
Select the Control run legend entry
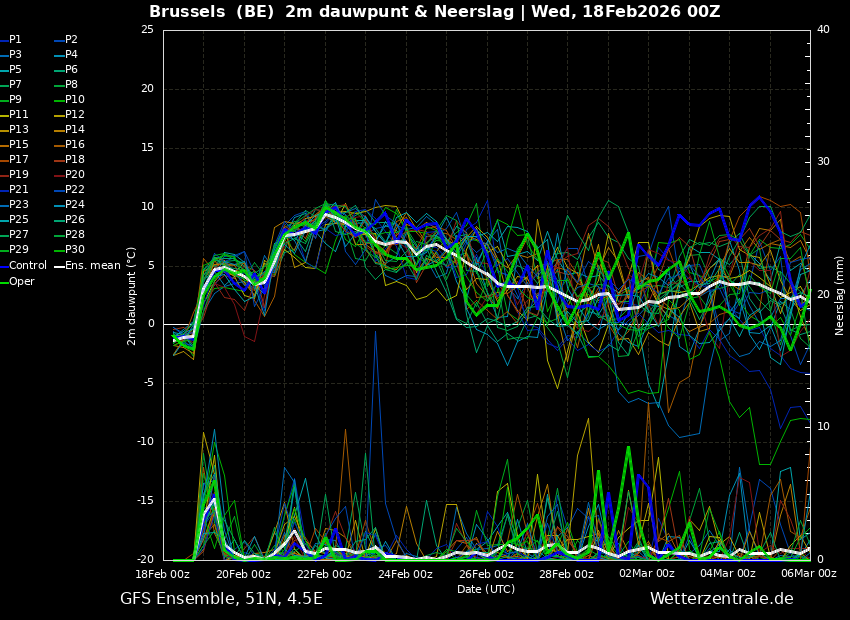24,266
